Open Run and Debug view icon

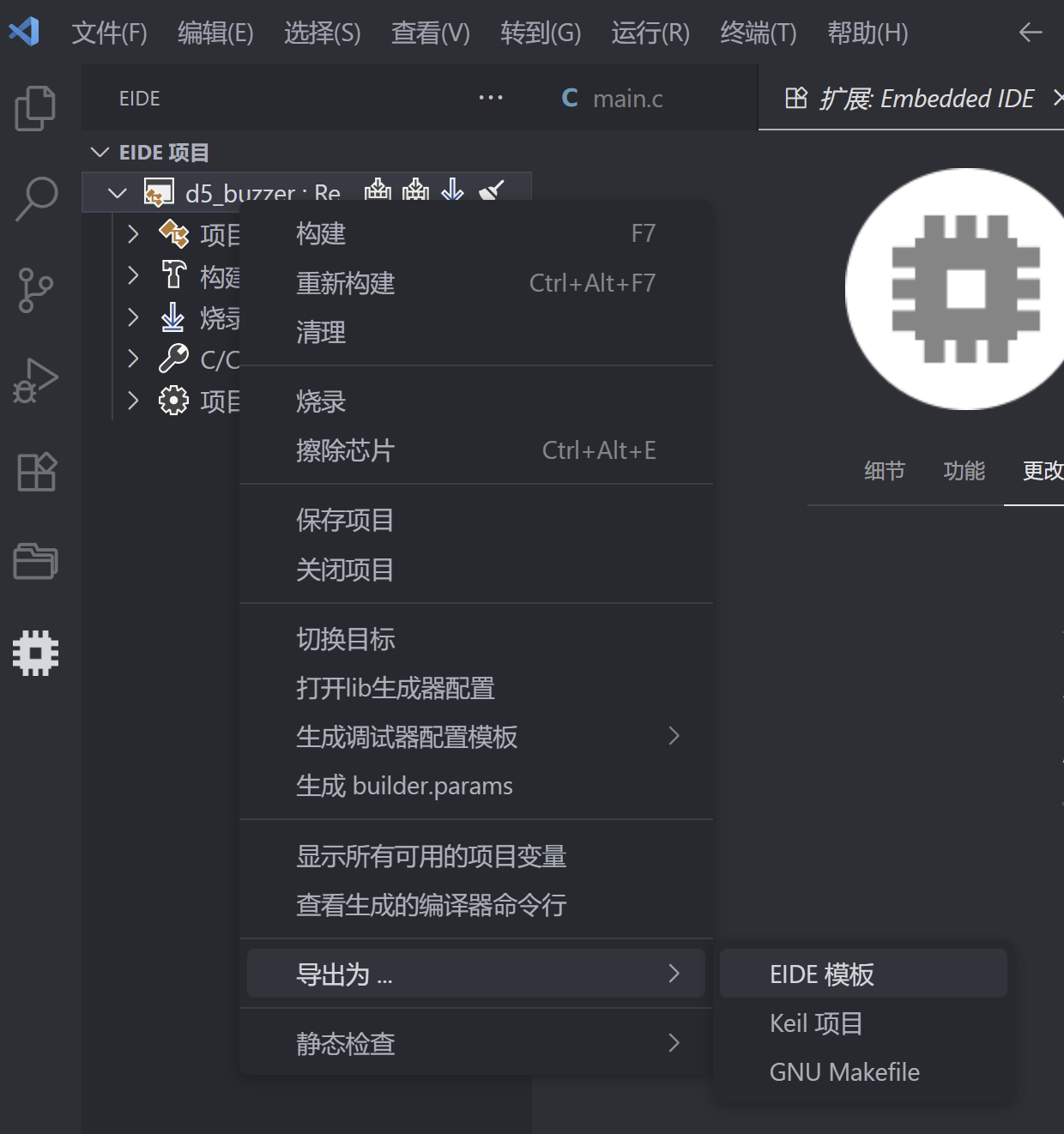click(x=35, y=380)
